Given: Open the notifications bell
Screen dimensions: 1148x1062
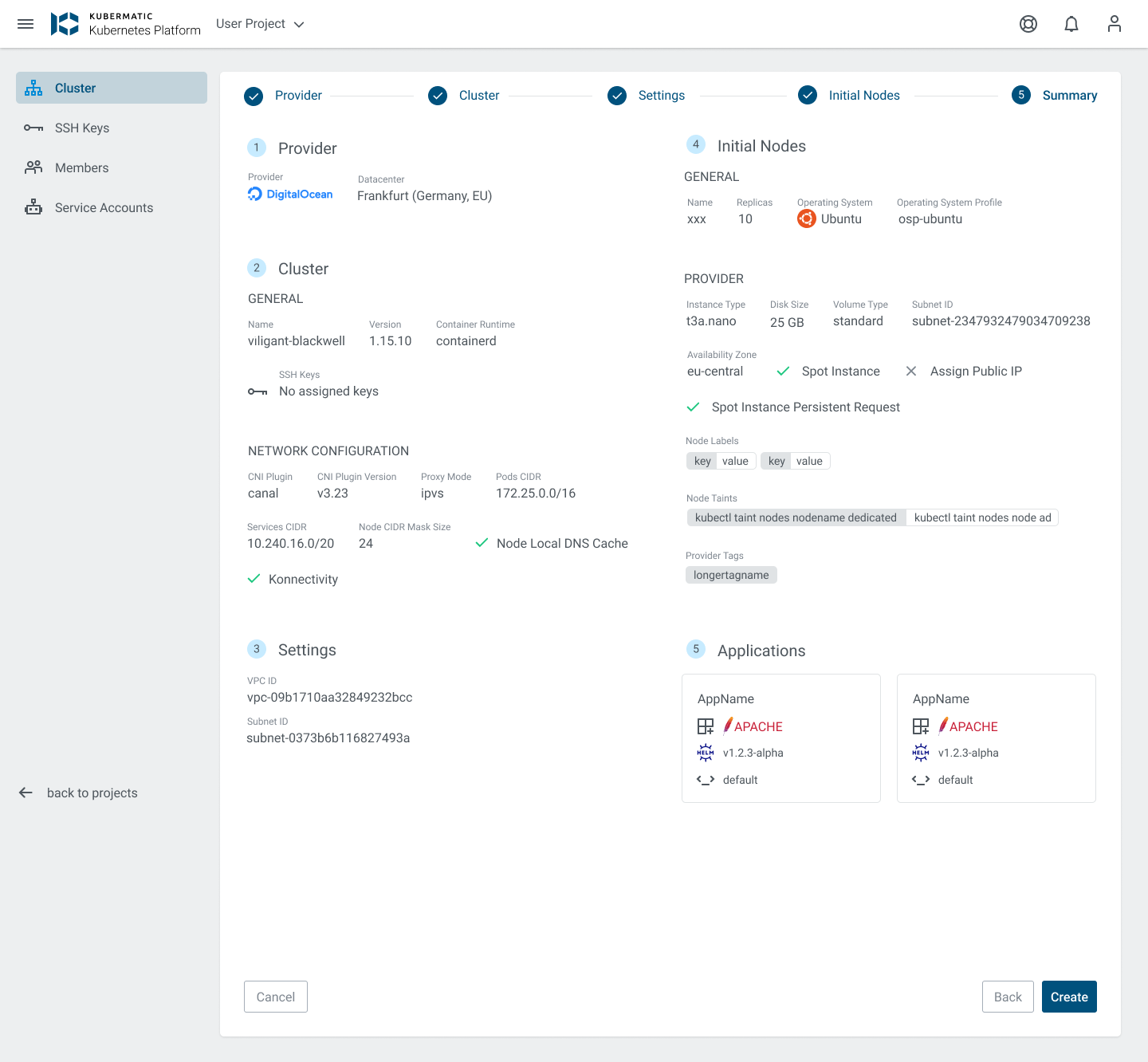Looking at the screenshot, I should click(1071, 24).
